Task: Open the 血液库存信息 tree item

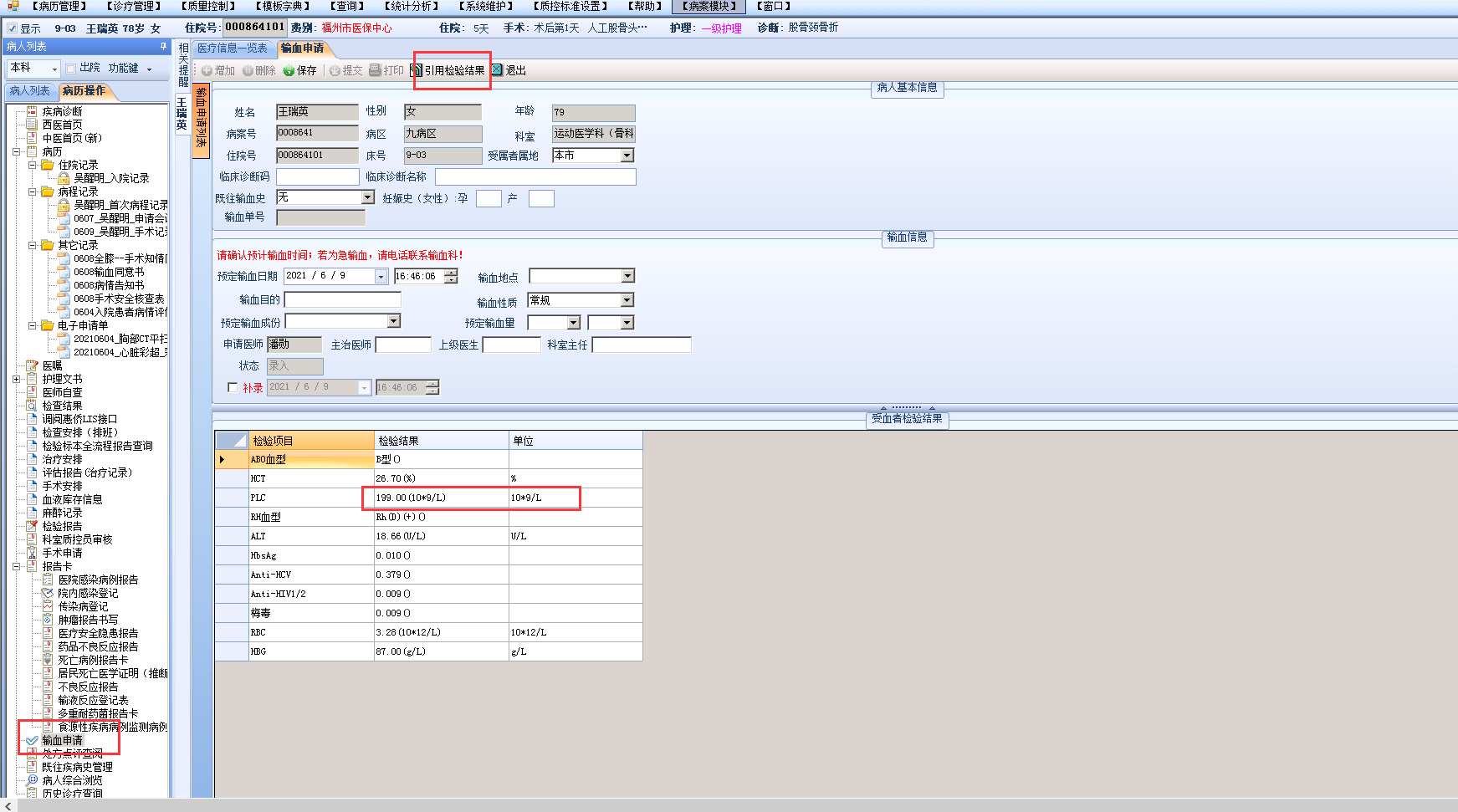Action: pyautogui.click(x=72, y=499)
